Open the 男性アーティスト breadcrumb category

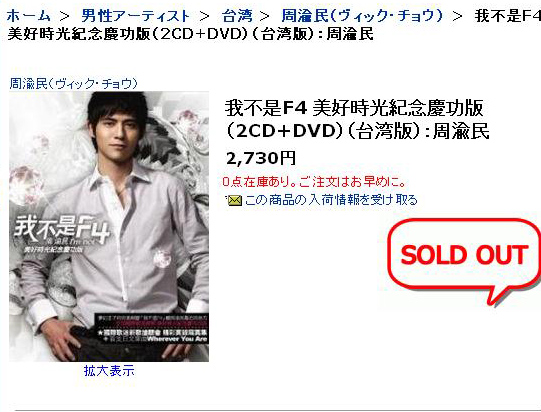point(136,16)
